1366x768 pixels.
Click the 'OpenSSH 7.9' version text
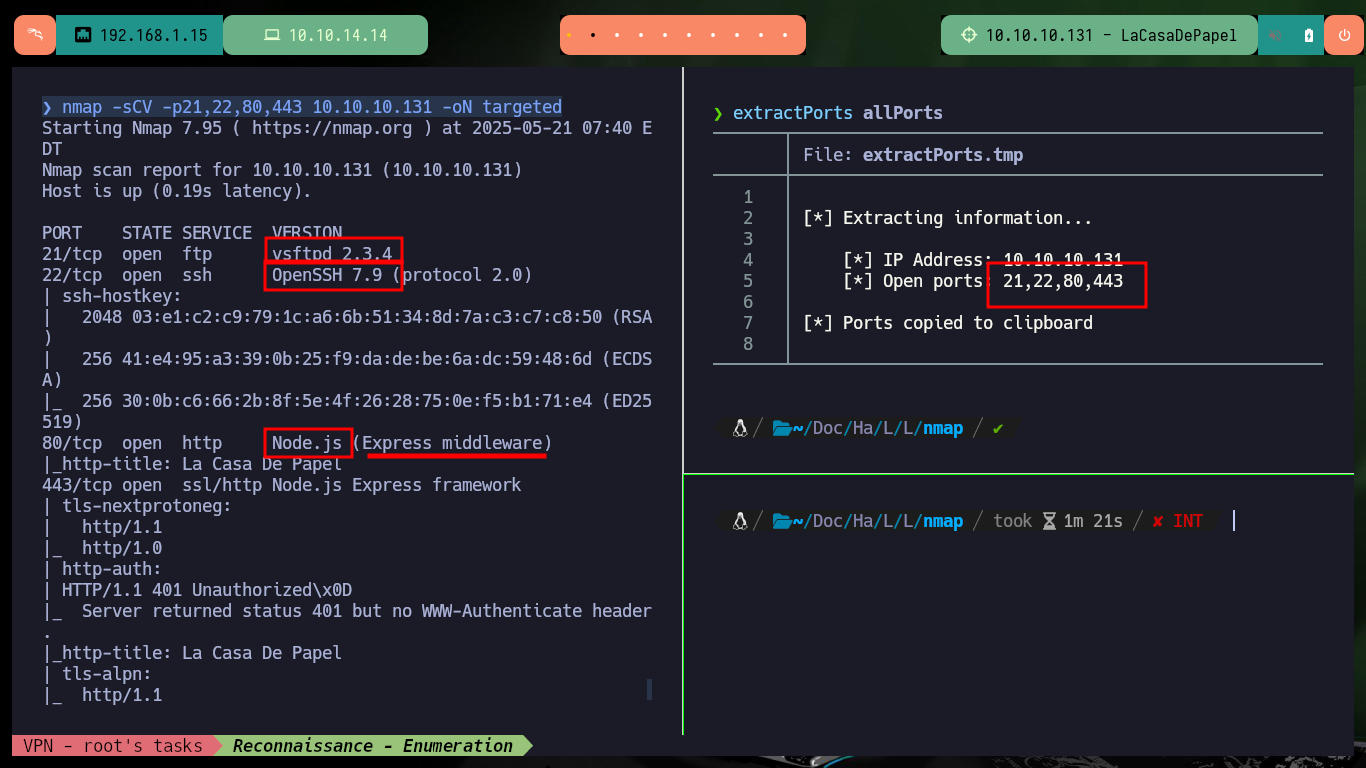327,275
